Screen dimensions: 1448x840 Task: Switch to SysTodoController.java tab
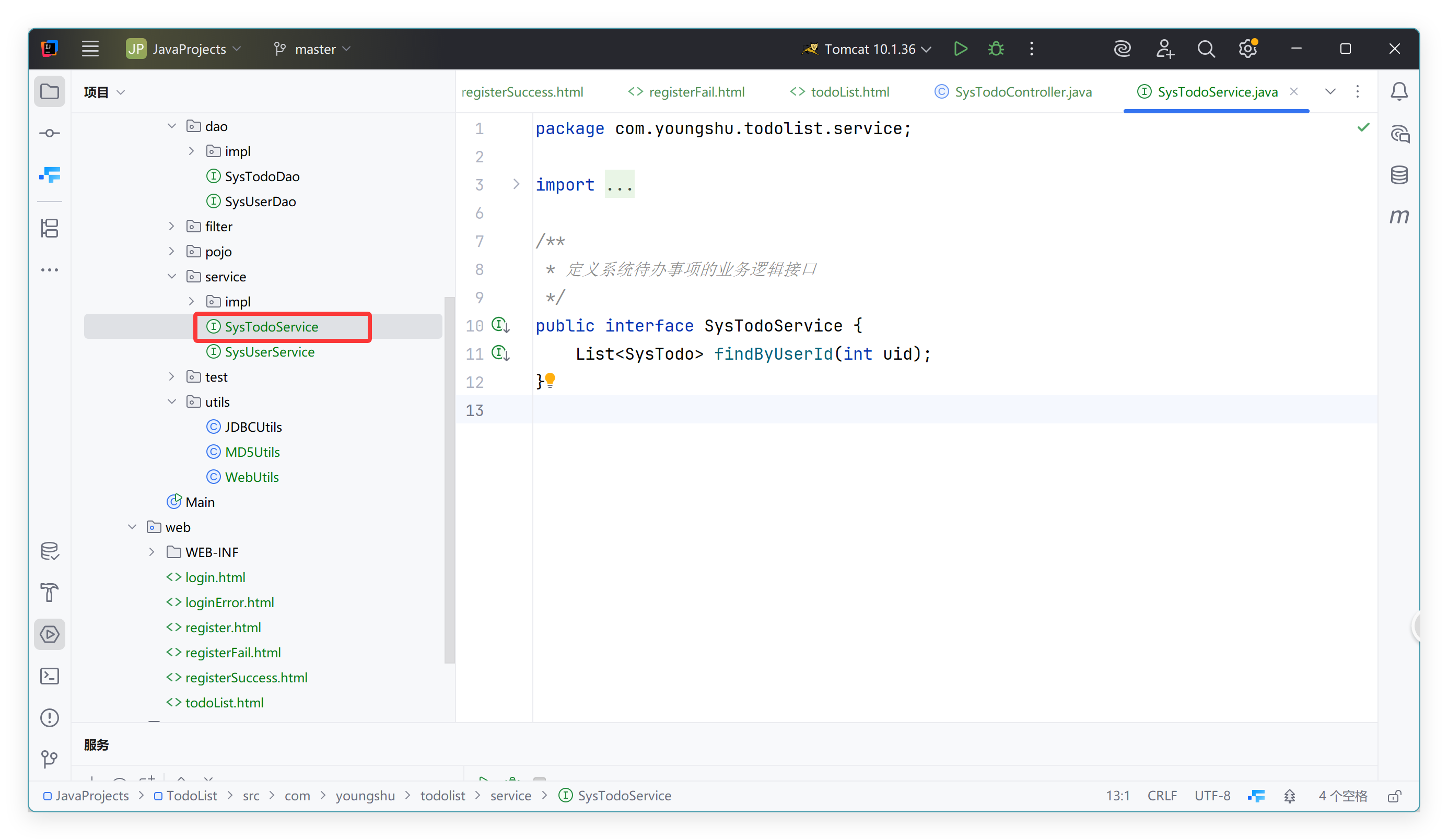click(x=1012, y=92)
